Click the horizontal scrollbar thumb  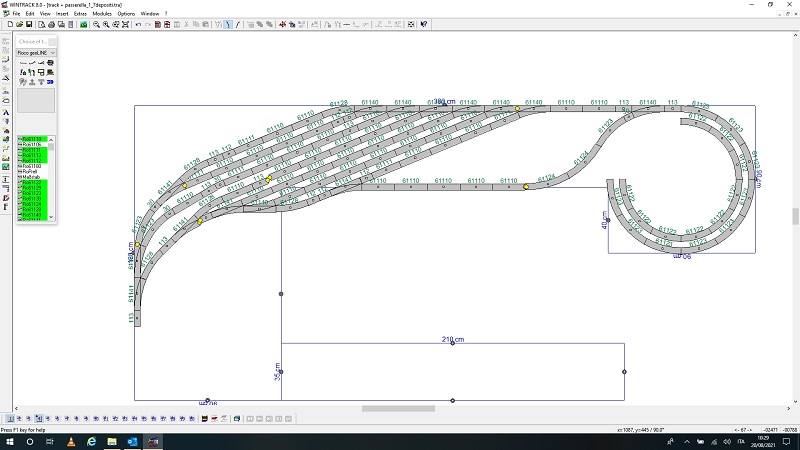tap(398, 408)
